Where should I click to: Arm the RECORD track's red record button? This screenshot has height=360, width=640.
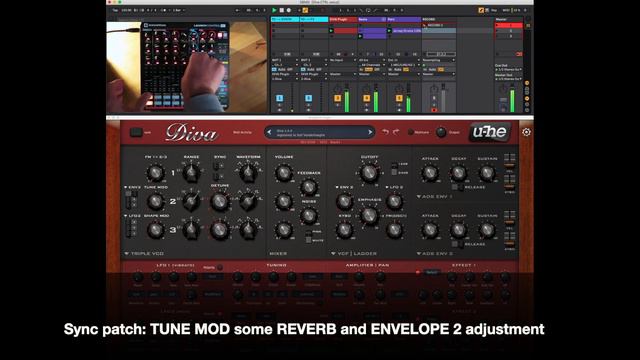click(x=434, y=110)
